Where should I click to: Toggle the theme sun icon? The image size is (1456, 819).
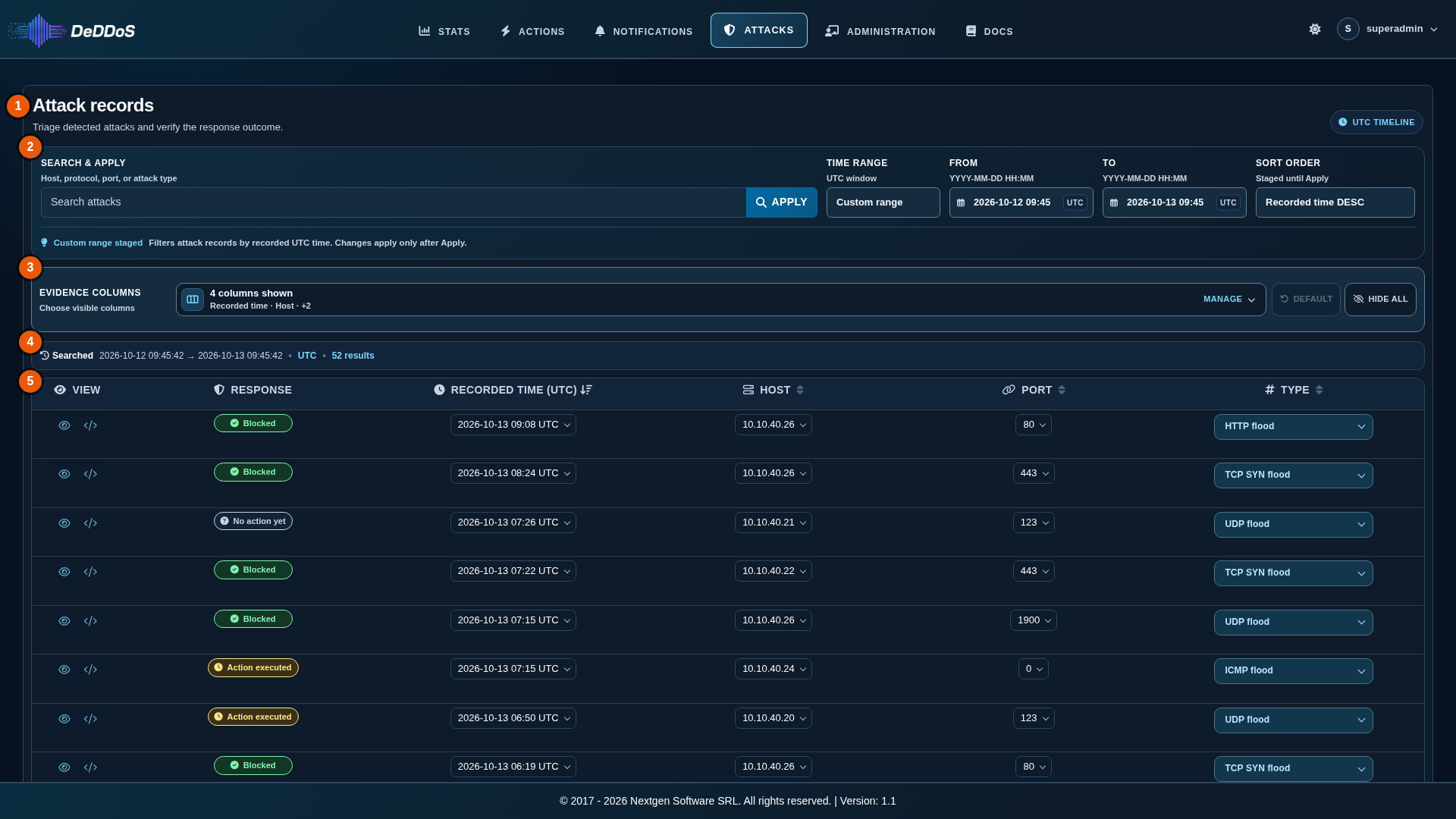[1315, 29]
